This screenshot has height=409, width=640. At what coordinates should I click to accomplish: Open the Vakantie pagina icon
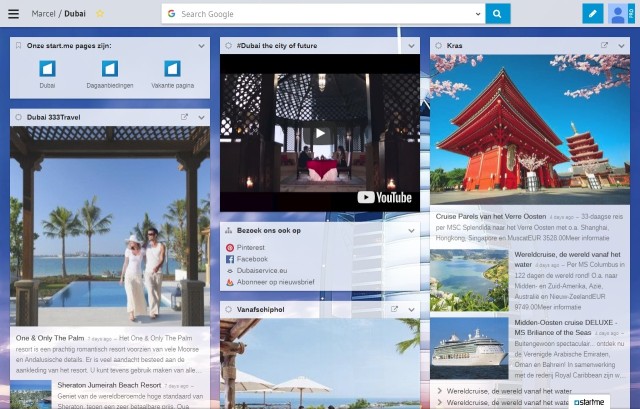pos(172,69)
